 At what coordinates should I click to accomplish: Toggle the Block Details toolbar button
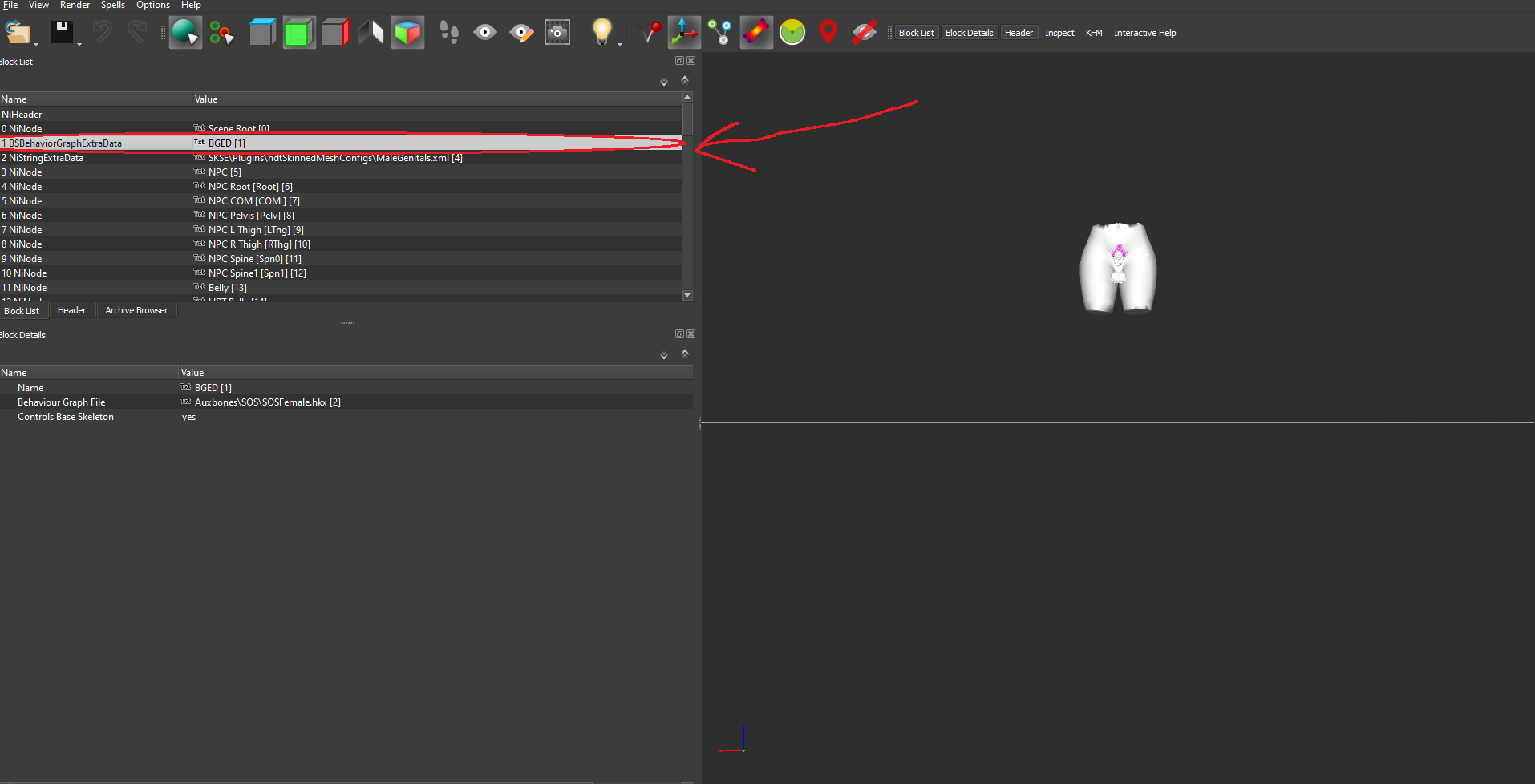970,33
